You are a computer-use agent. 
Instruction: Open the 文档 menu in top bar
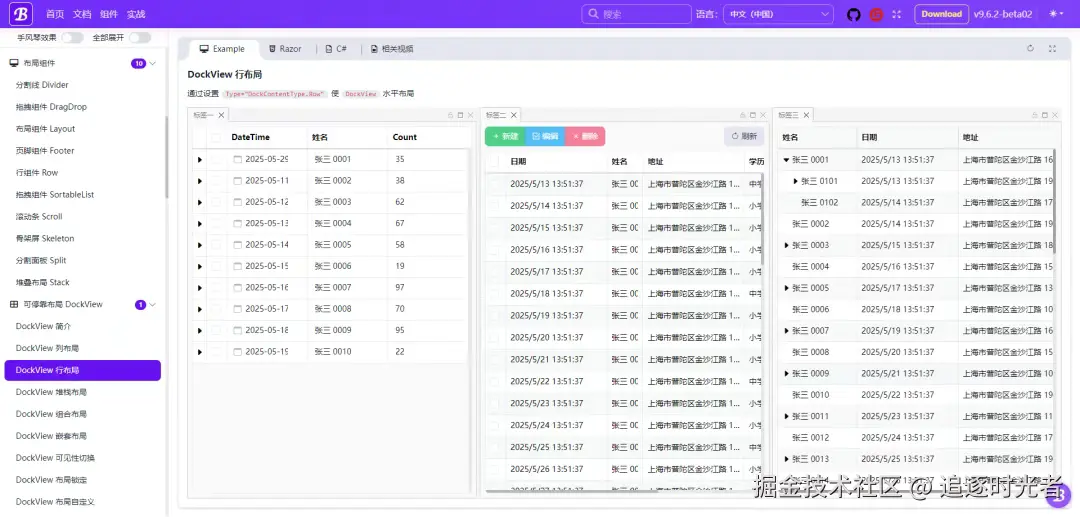click(81, 14)
